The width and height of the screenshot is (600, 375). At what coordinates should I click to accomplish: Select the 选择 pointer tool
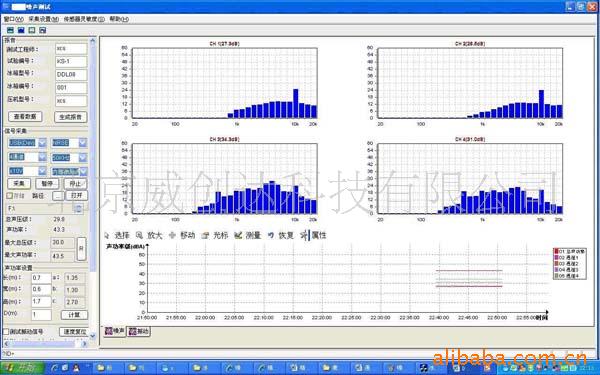117,235
